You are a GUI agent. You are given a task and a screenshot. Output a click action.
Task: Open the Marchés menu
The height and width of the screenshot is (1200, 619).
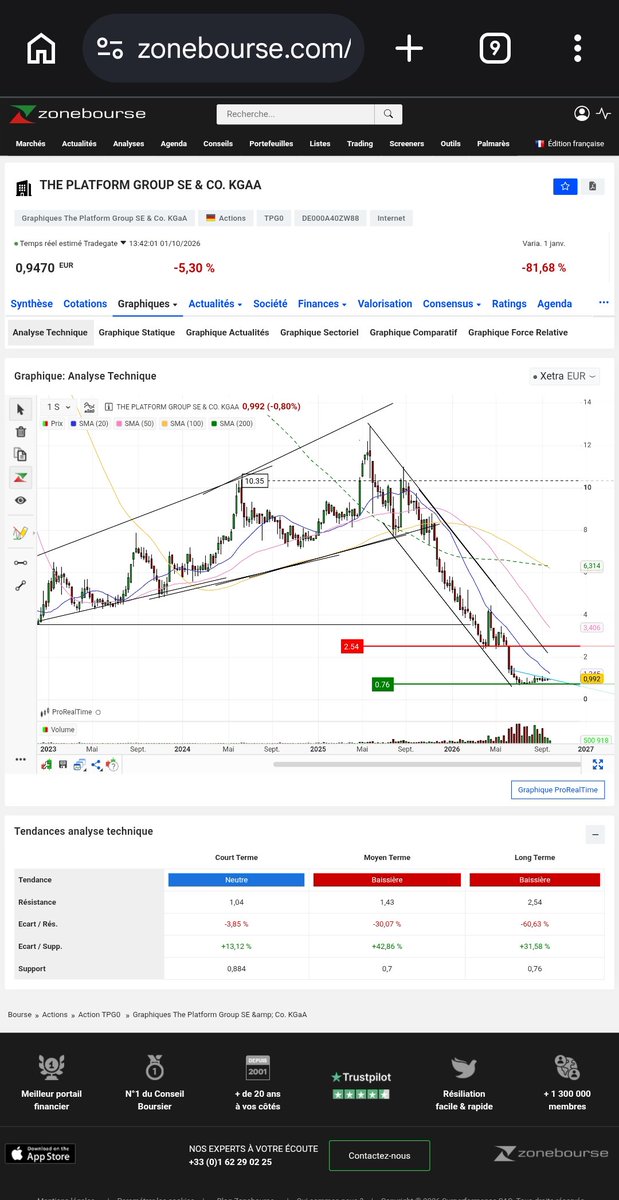(31, 144)
